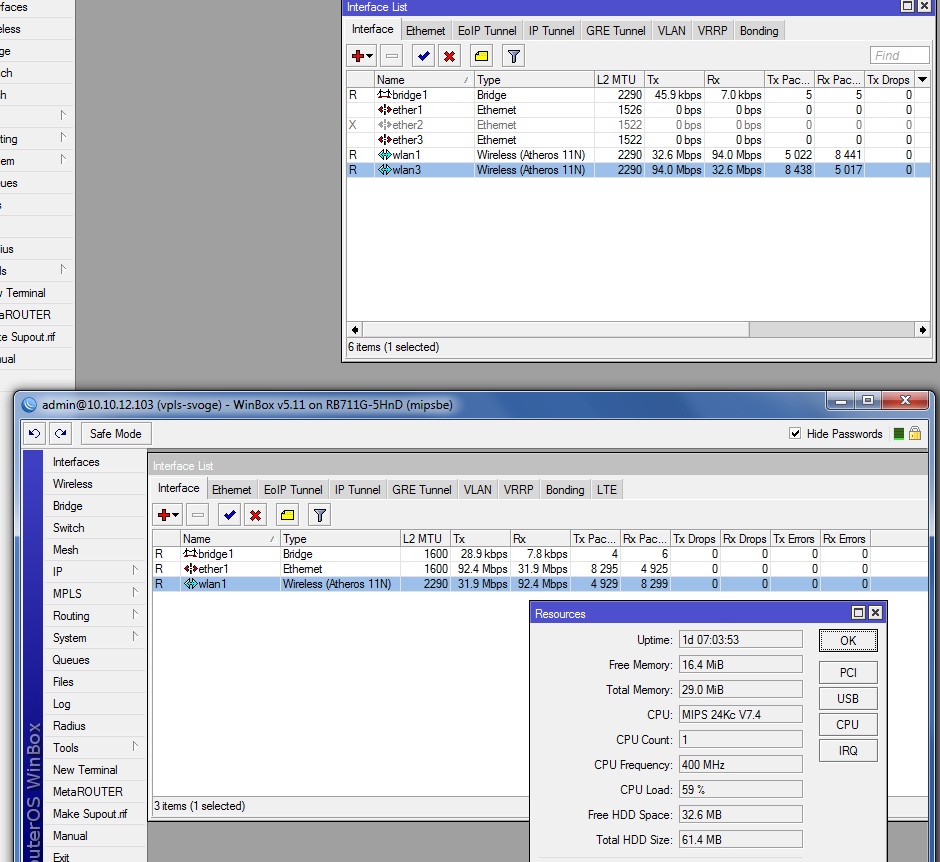Screen dimensions: 940x862
Task: Open the red plus Add dropdown in upper list
Action: tap(361, 56)
